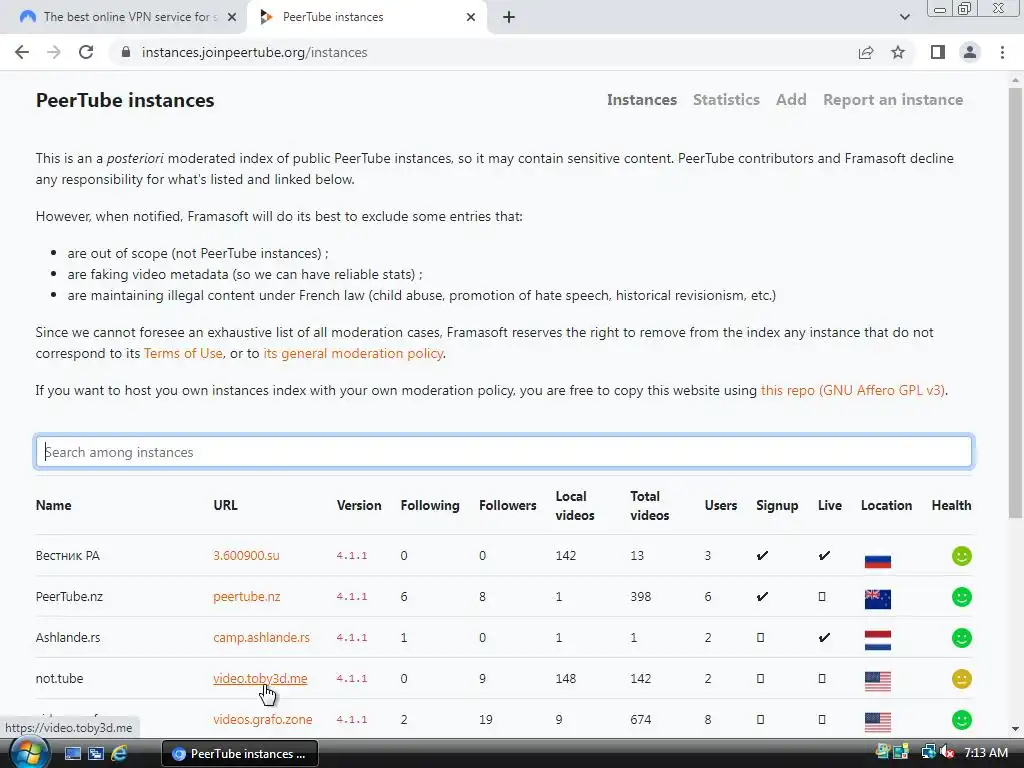Click the Signup checkmark for PeerTube.nz
Screen dimensions: 1024x768
point(762,597)
